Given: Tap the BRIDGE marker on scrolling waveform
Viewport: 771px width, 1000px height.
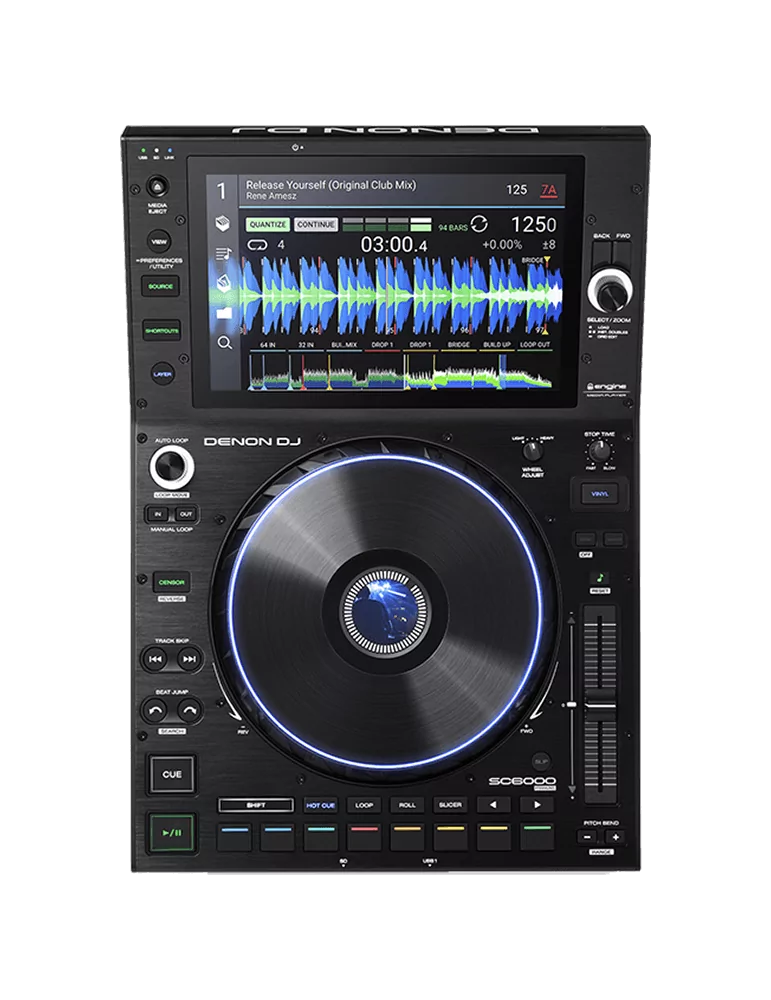Looking at the screenshot, I should pos(536,260).
